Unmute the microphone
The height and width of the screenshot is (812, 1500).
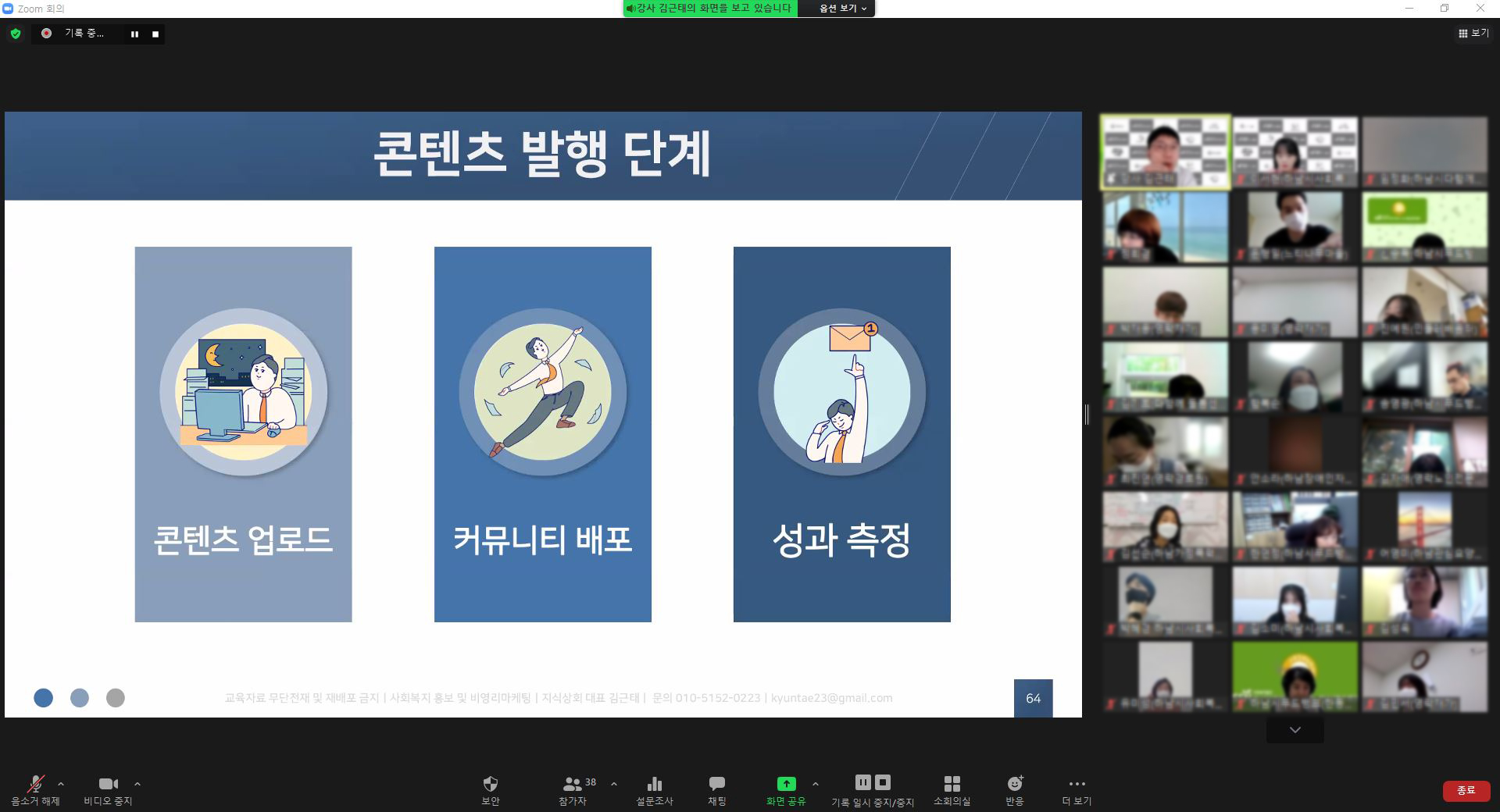pos(35,784)
